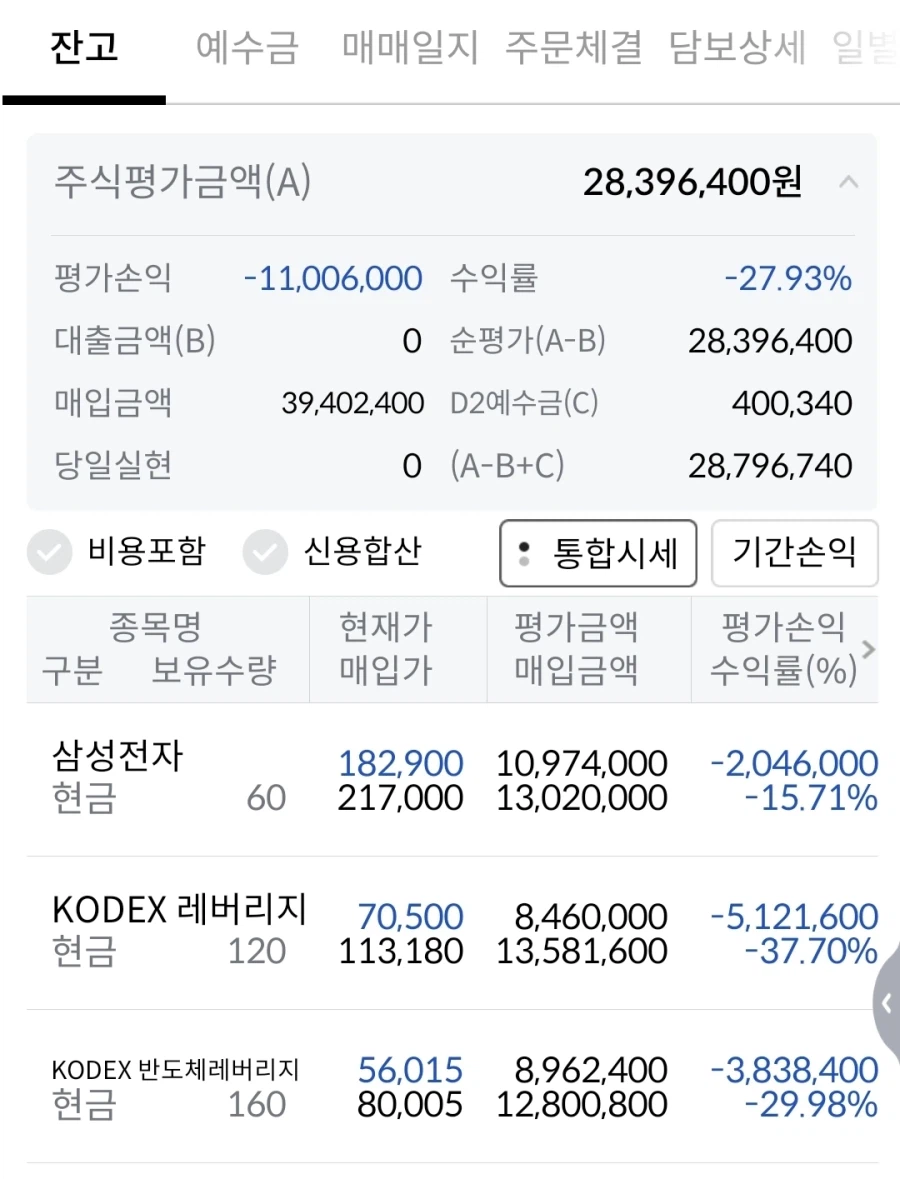Click the 통합시세 button
This screenshot has width=900, height=1179.
[x=597, y=552]
